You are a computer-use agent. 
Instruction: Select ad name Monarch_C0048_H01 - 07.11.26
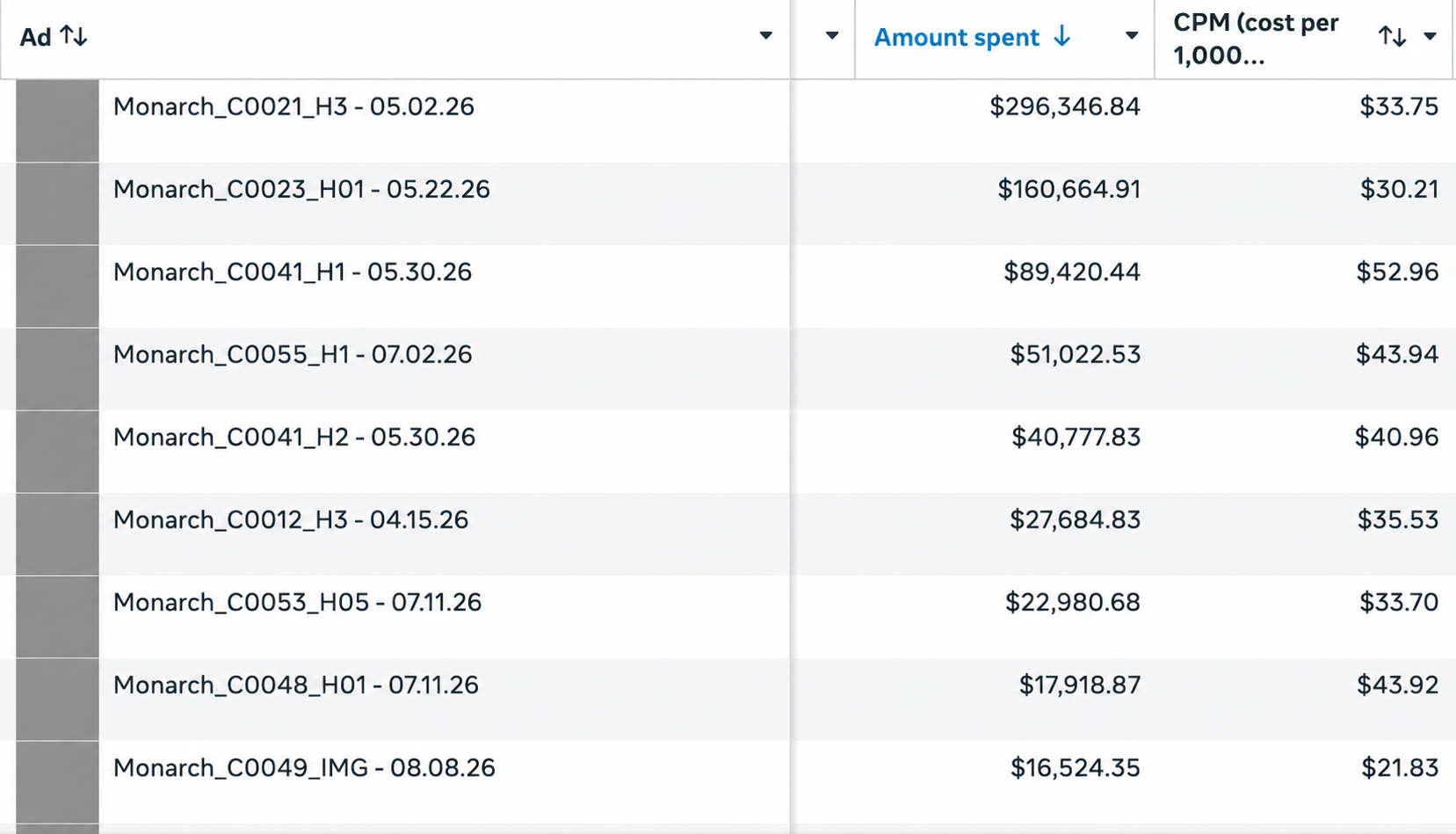click(296, 685)
